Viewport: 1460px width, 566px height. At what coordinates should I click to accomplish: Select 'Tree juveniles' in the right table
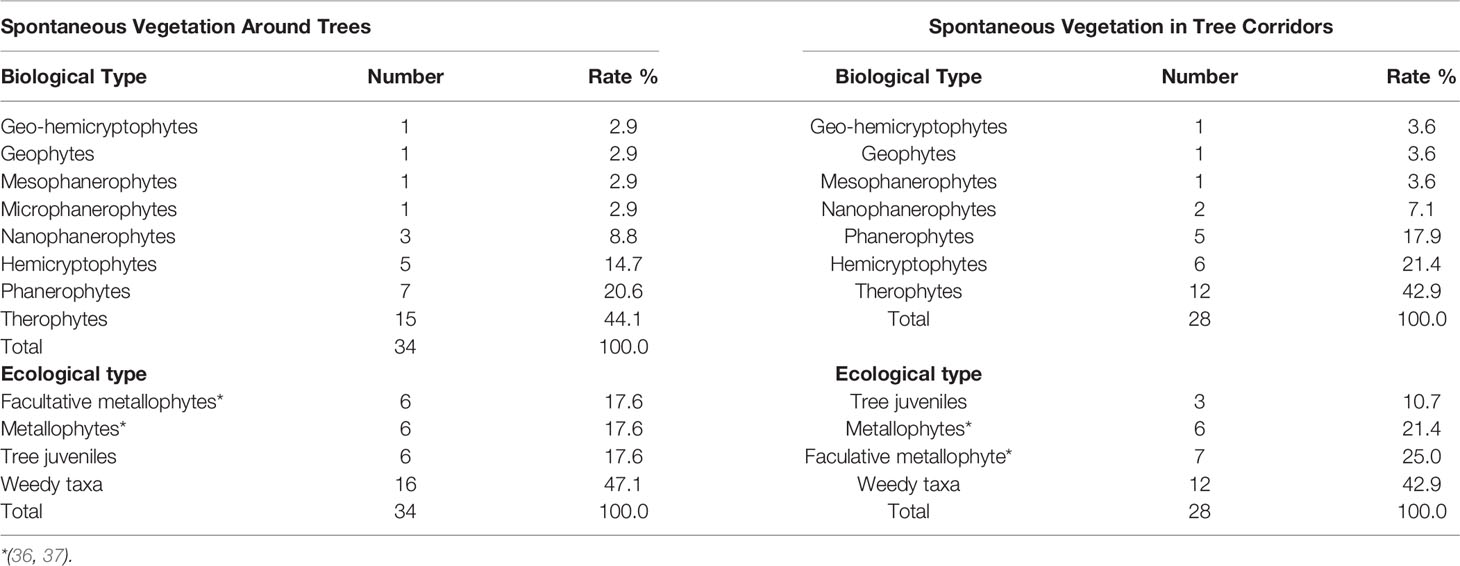(x=909, y=401)
